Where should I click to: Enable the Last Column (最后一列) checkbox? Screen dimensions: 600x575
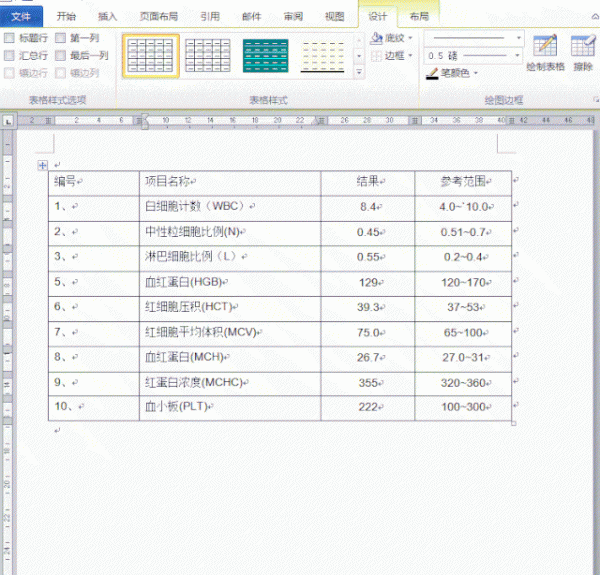tap(60, 55)
